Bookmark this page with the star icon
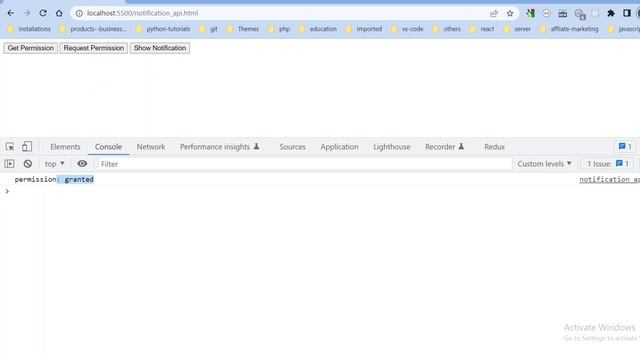Screen dimensions: 640x360 (x=510, y=13)
